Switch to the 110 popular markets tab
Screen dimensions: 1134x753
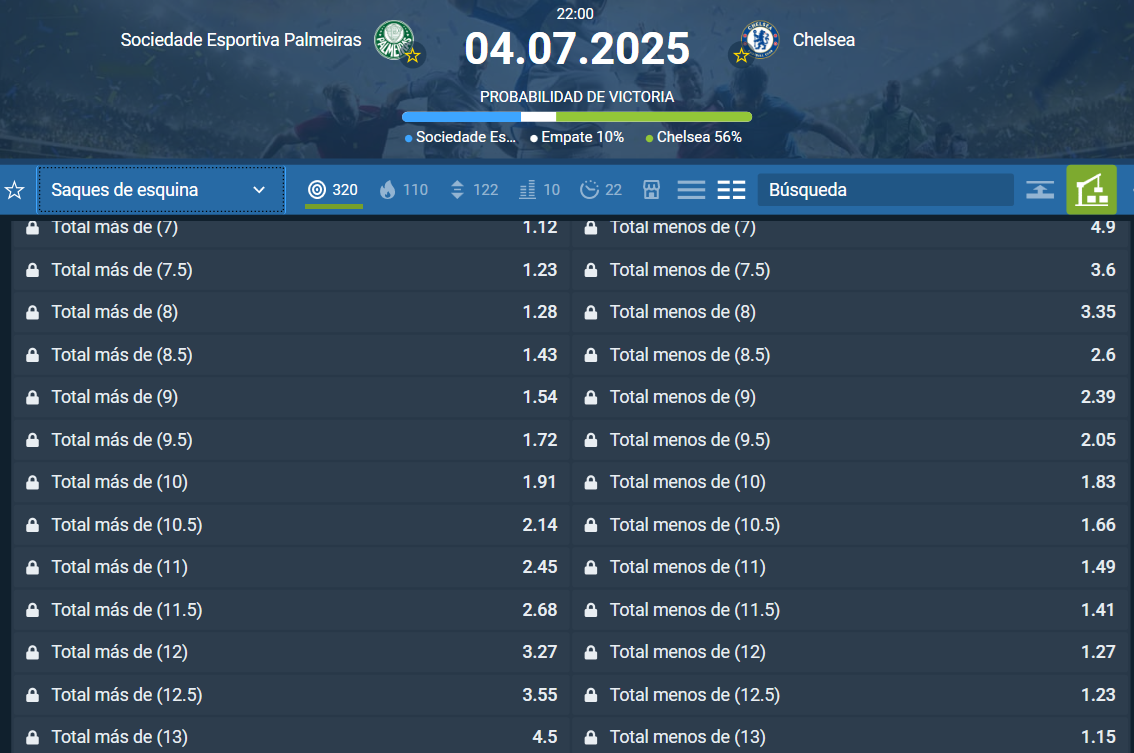(404, 190)
